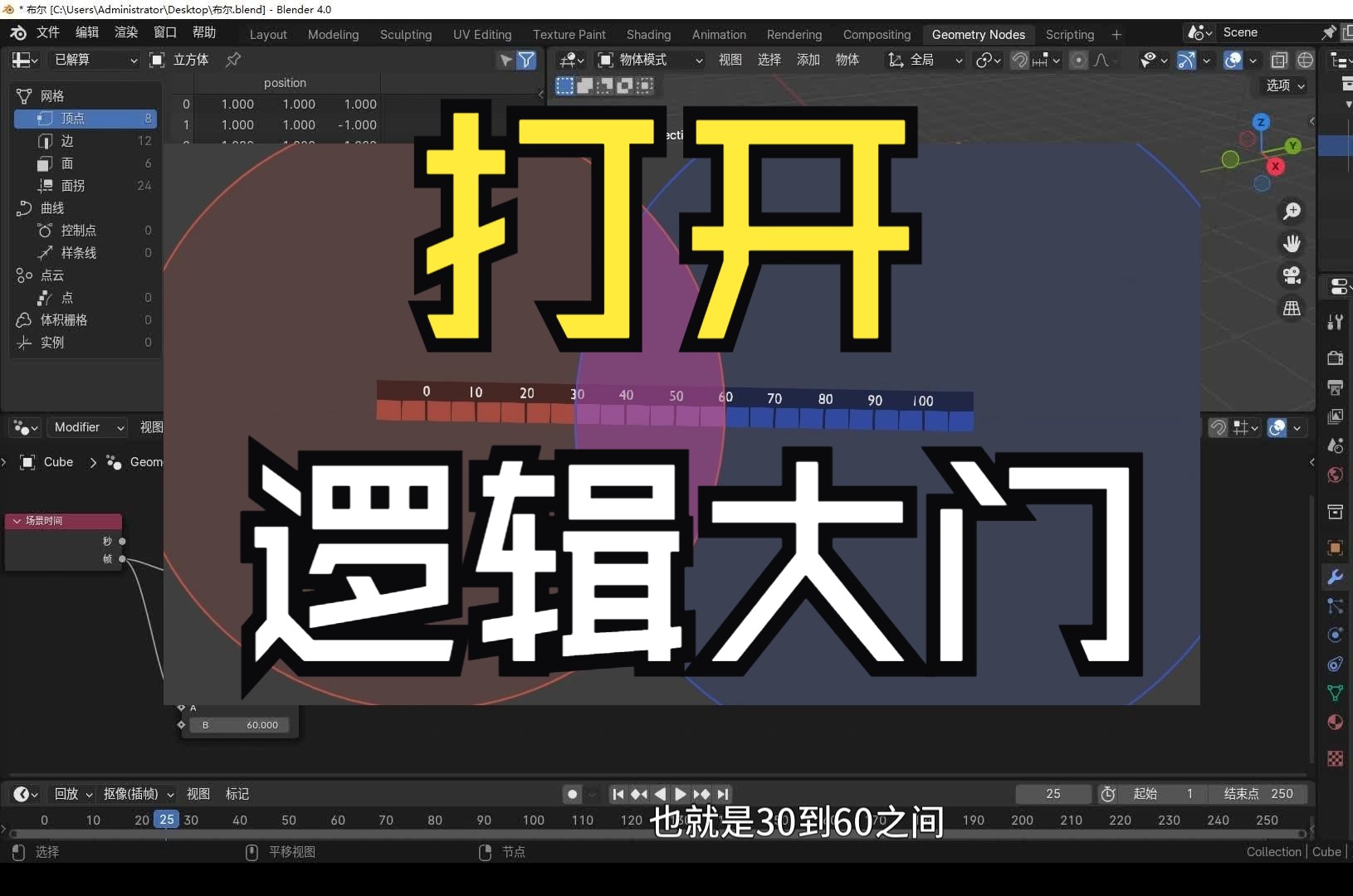
Task: Open the Material properties tab
Action: pyautogui.click(x=1335, y=722)
